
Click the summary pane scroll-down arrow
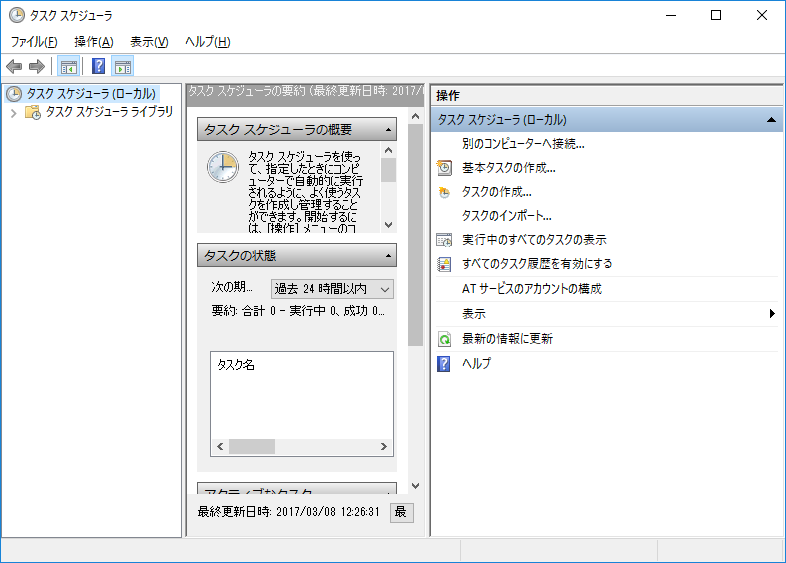[416, 486]
